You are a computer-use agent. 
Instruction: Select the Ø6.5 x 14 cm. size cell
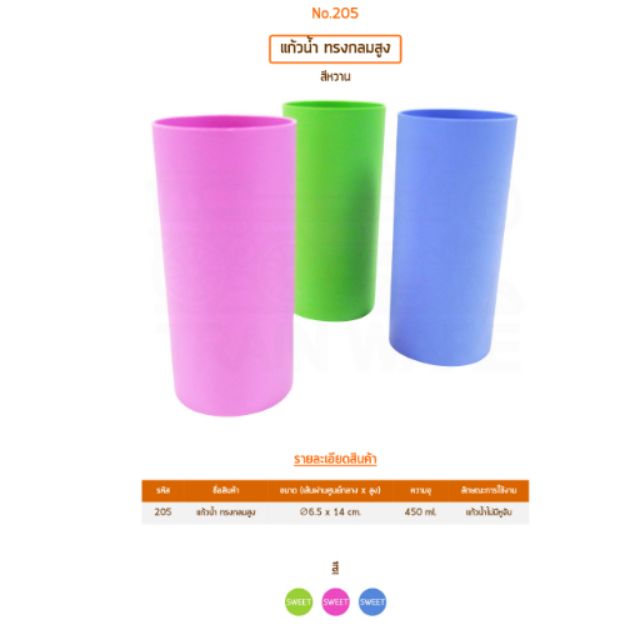(330, 512)
